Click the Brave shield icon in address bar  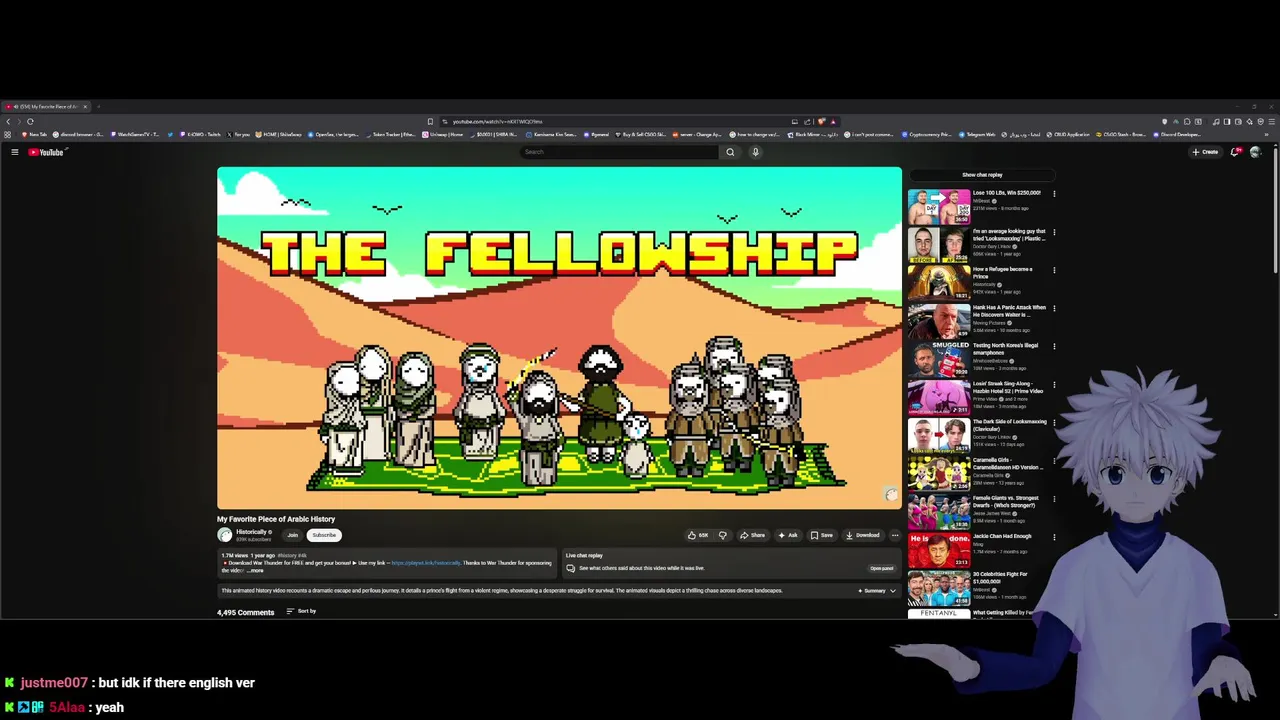(821, 122)
